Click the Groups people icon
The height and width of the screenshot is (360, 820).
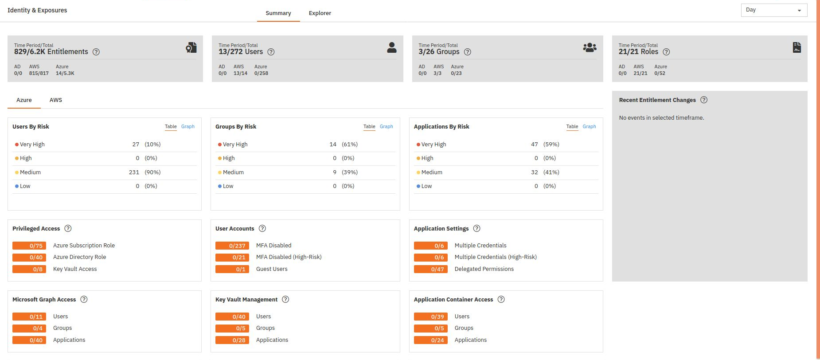pos(590,48)
